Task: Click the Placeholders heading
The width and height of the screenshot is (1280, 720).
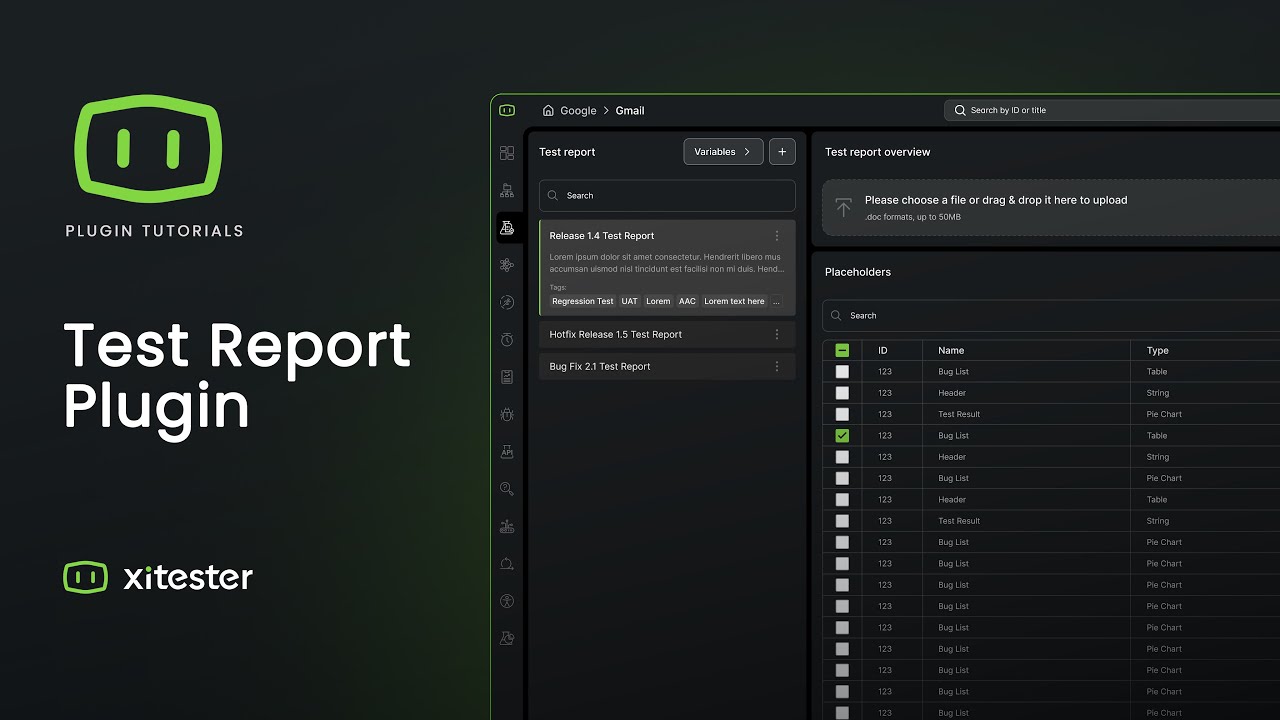Action: (x=858, y=272)
